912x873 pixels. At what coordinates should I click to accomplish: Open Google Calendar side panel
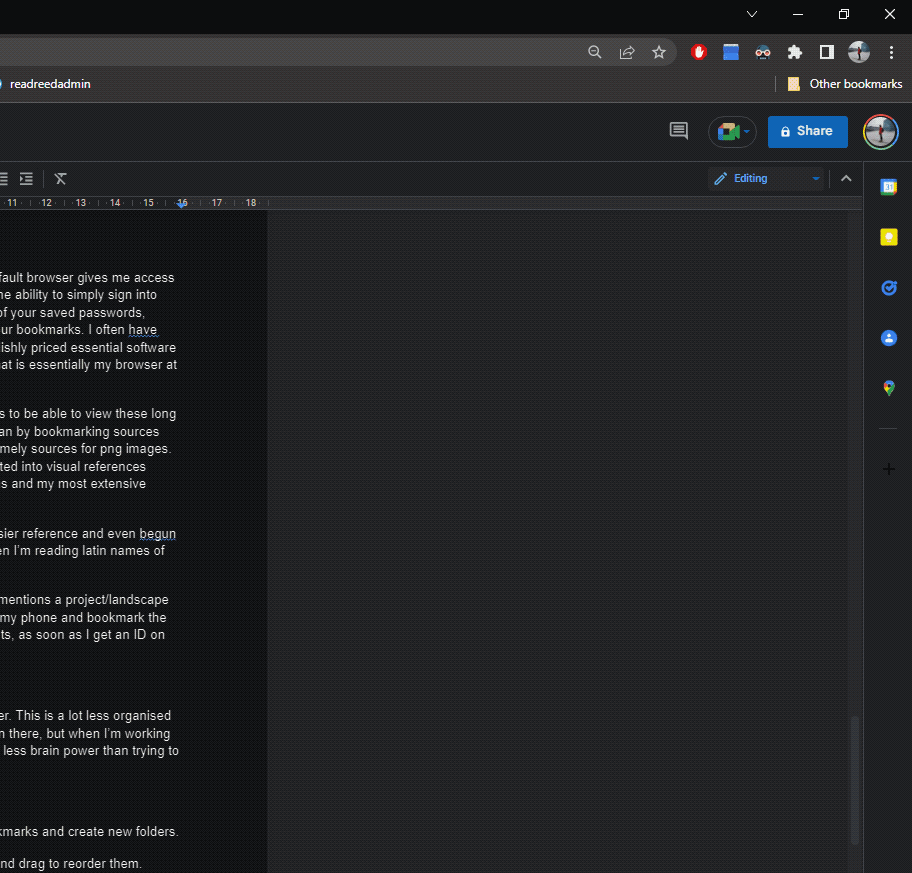(888, 187)
